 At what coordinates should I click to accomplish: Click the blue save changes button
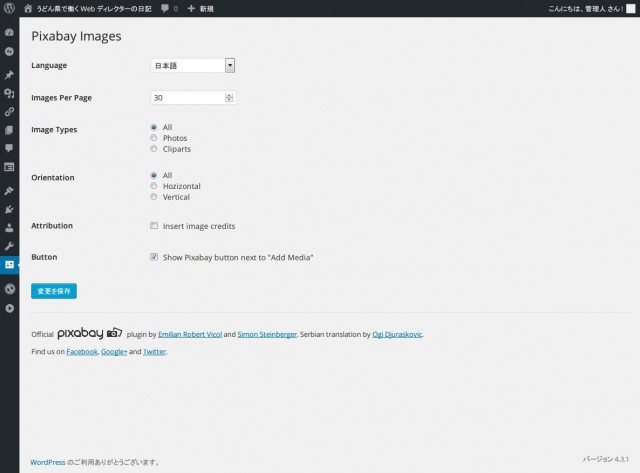(x=54, y=291)
